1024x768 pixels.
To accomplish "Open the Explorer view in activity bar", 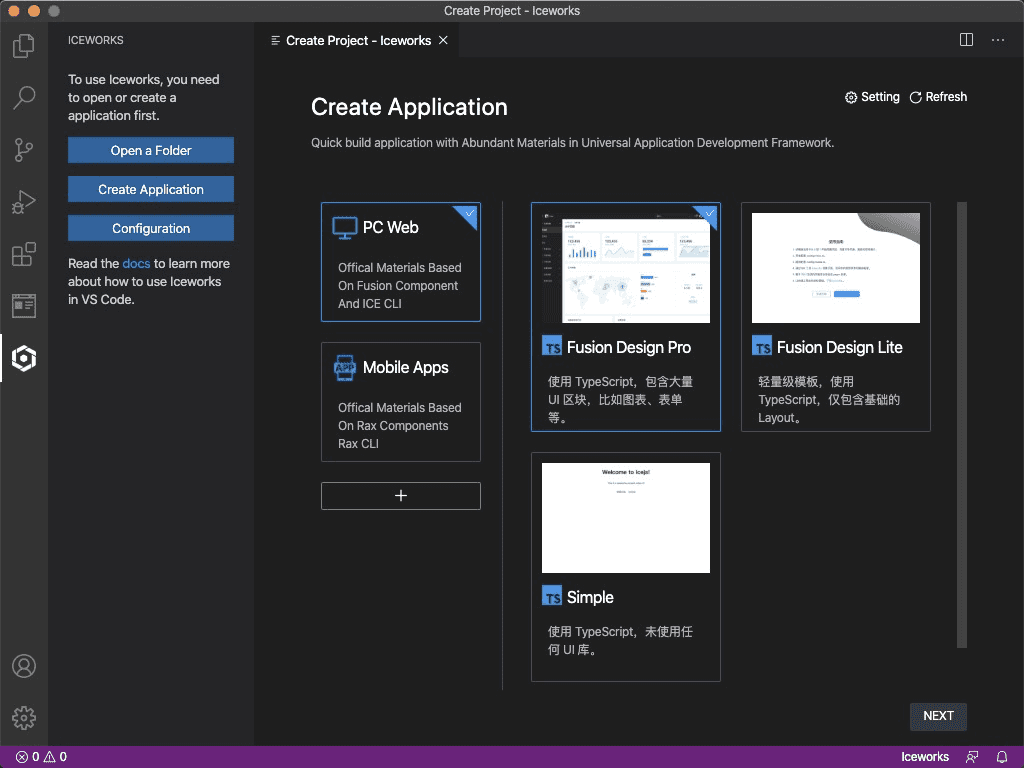I will (x=24, y=46).
